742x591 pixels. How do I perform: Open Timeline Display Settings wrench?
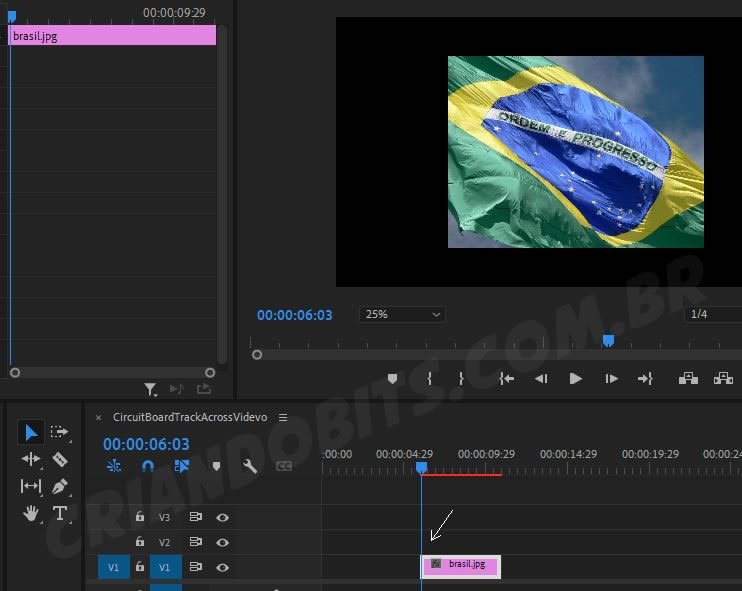pyautogui.click(x=249, y=467)
